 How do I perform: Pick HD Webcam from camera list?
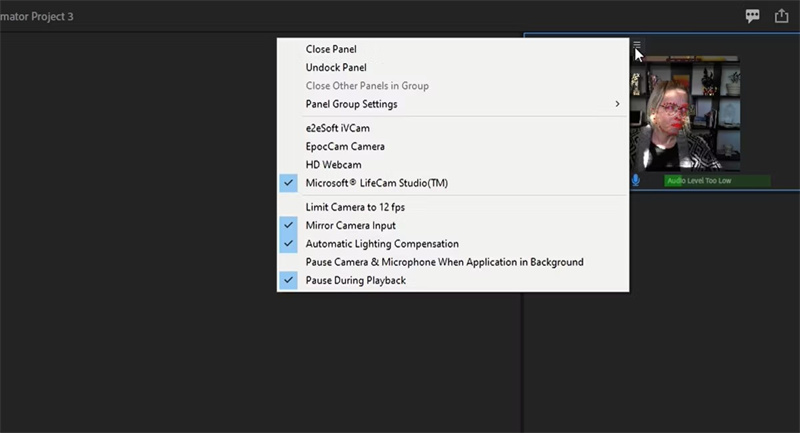(x=333, y=165)
